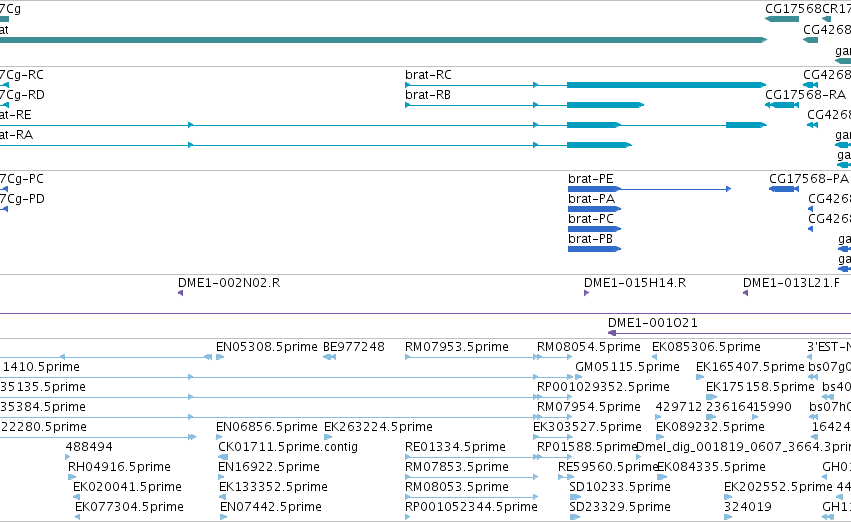Screen dimensions: 851x522
Task: Select the brat-PB protein label
Action: 590,239
